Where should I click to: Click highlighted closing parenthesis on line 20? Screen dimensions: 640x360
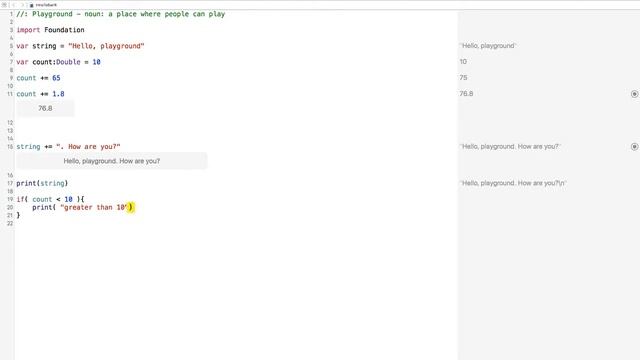click(x=131, y=207)
